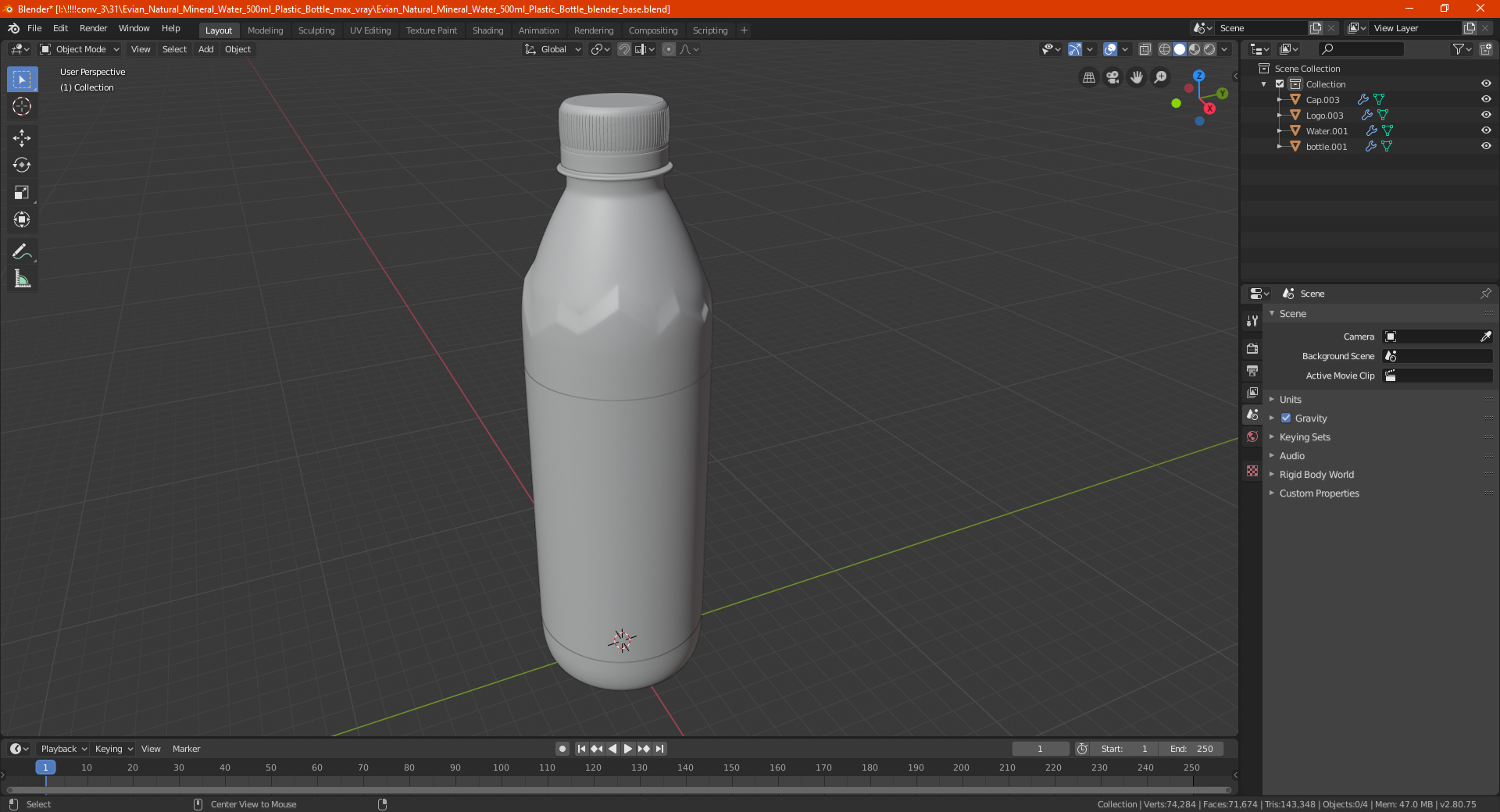This screenshot has width=1500, height=812.
Task: Click the outliner search field
Action: click(1360, 49)
